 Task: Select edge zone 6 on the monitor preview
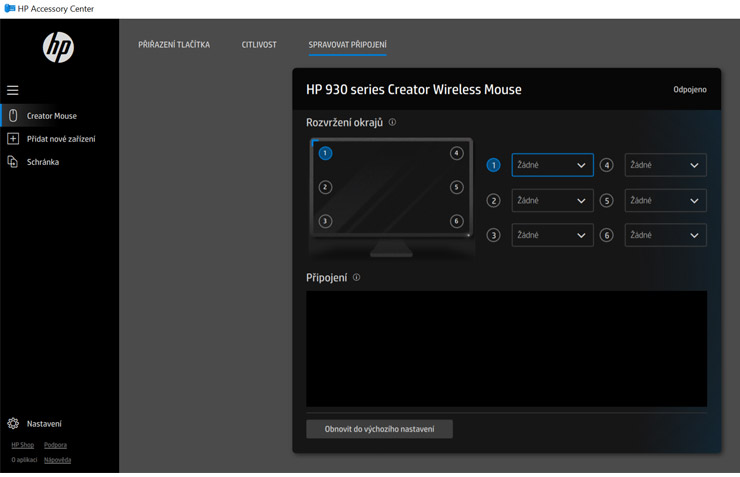click(456, 221)
